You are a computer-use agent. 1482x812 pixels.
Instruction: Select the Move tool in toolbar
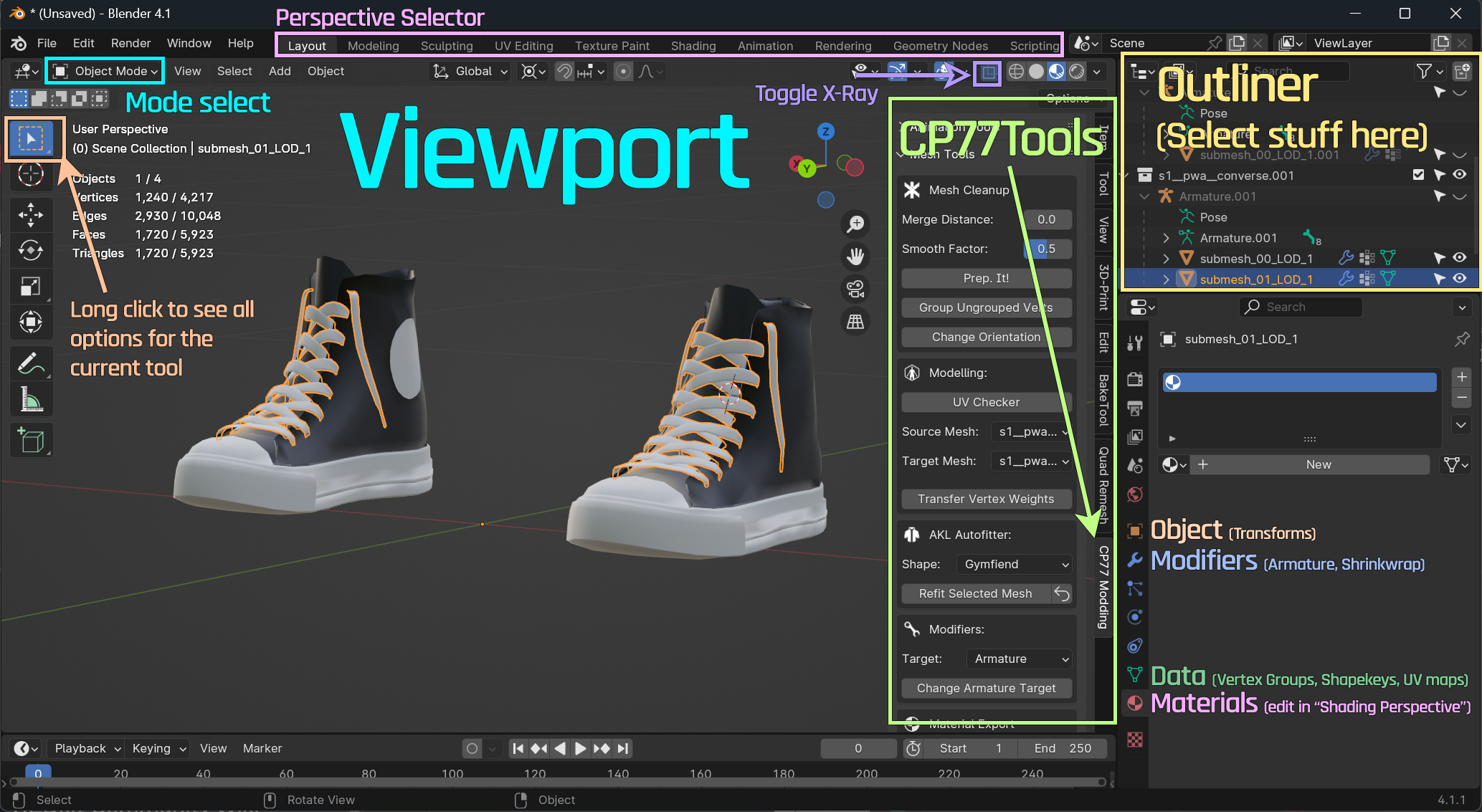[30, 214]
